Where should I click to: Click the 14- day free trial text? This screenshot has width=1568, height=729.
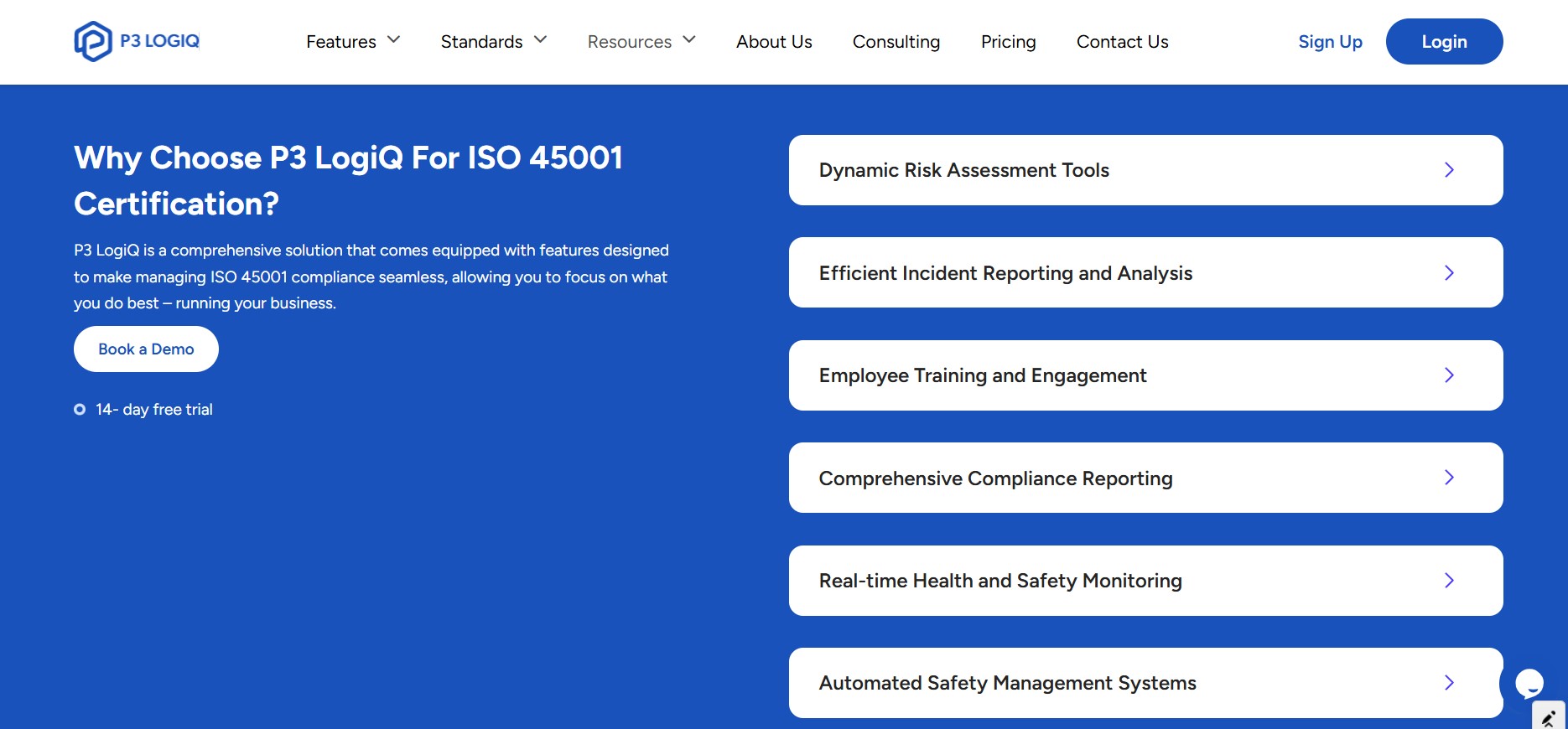click(154, 409)
